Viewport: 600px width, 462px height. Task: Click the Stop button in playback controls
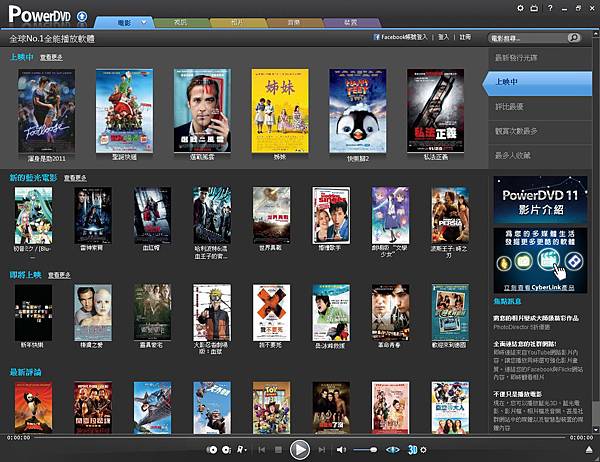coord(279,450)
